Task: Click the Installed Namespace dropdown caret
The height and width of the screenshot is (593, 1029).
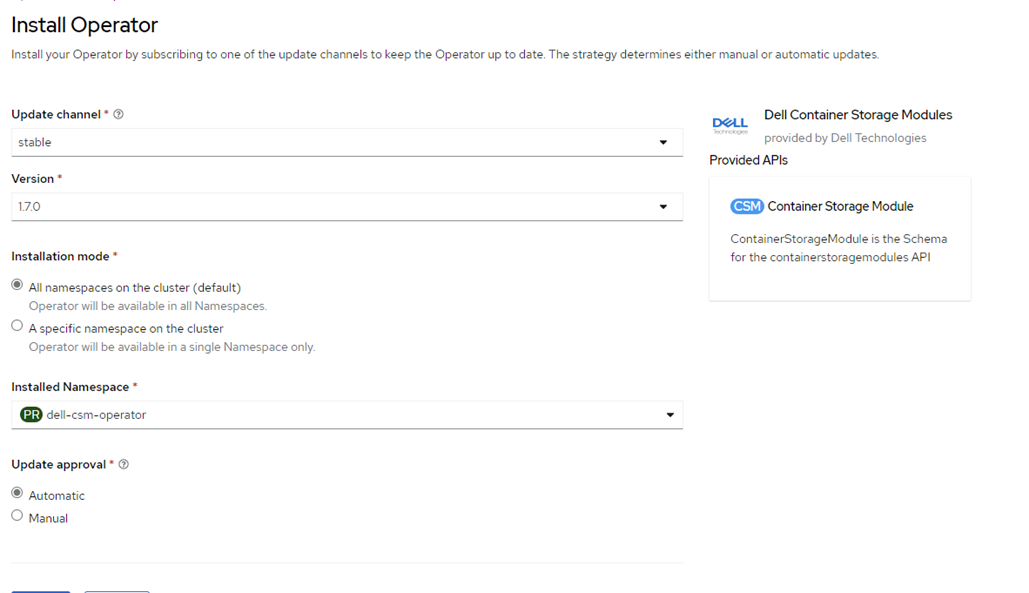Action: pyautogui.click(x=670, y=415)
